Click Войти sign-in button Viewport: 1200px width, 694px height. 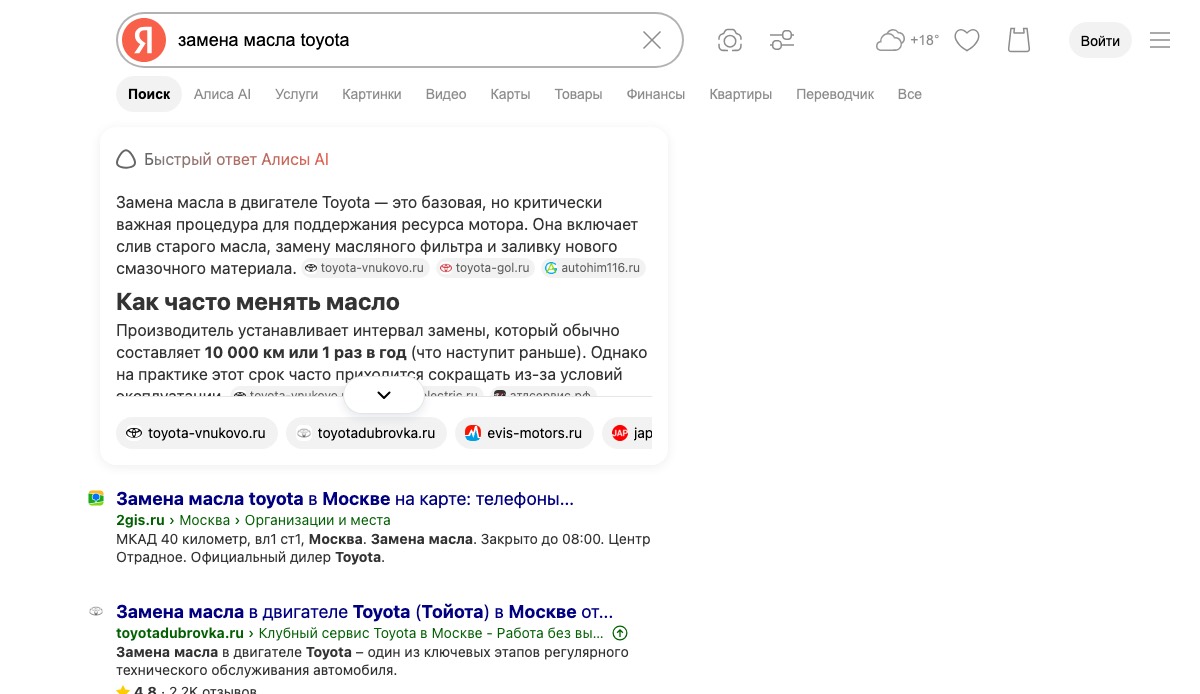1100,40
